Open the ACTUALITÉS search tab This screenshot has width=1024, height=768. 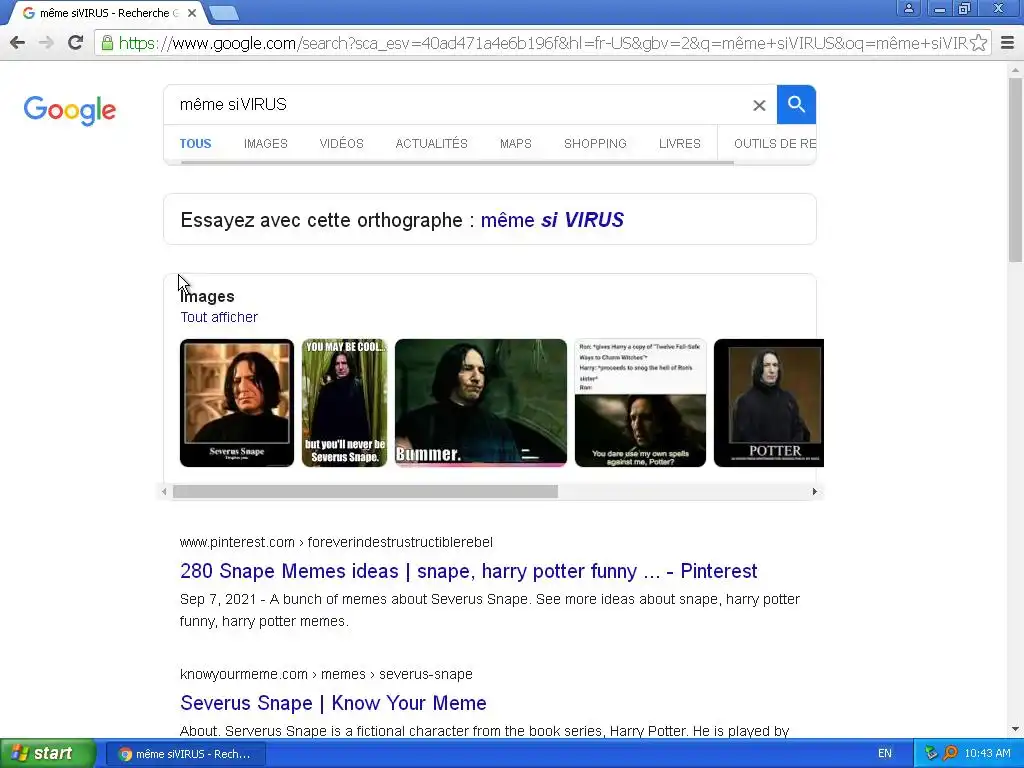(x=432, y=144)
